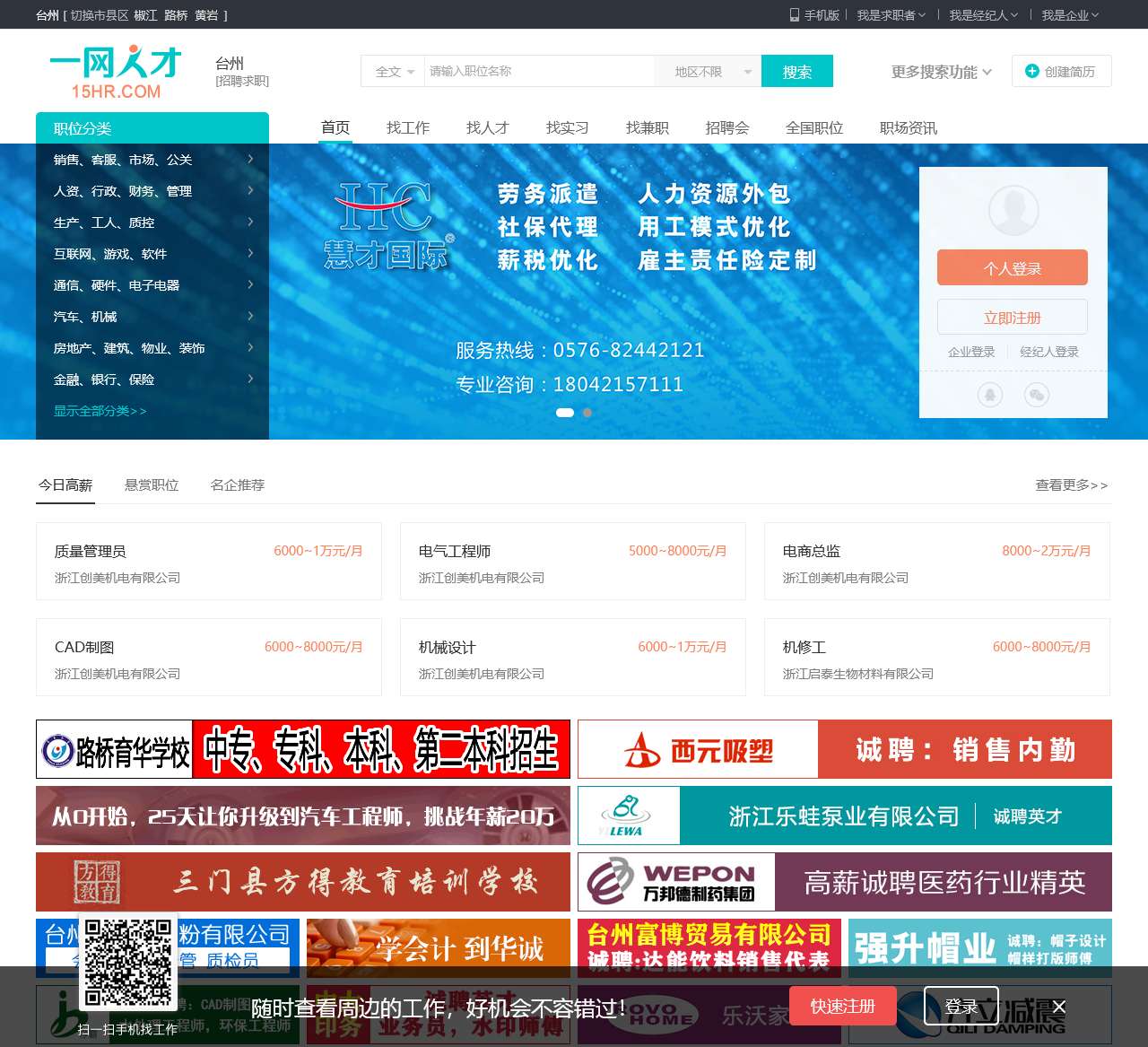Image resolution: width=1148 pixels, height=1047 pixels.
Task: Click the default user avatar
Action: click(x=1013, y=211)
